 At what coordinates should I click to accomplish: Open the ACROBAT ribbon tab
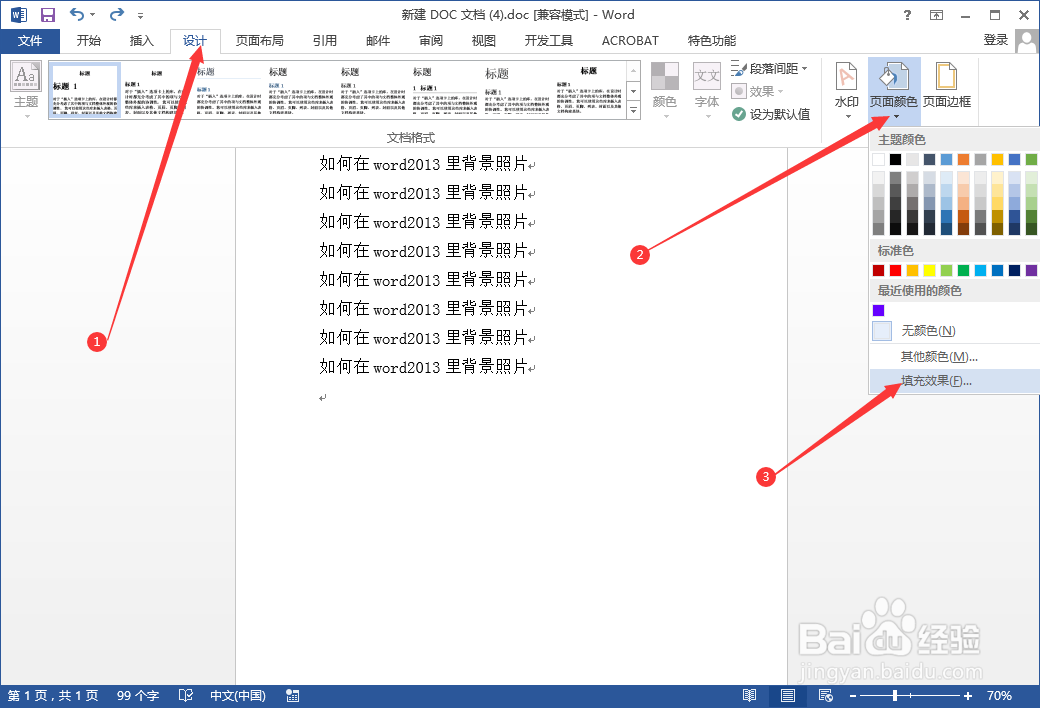(629, 40)
